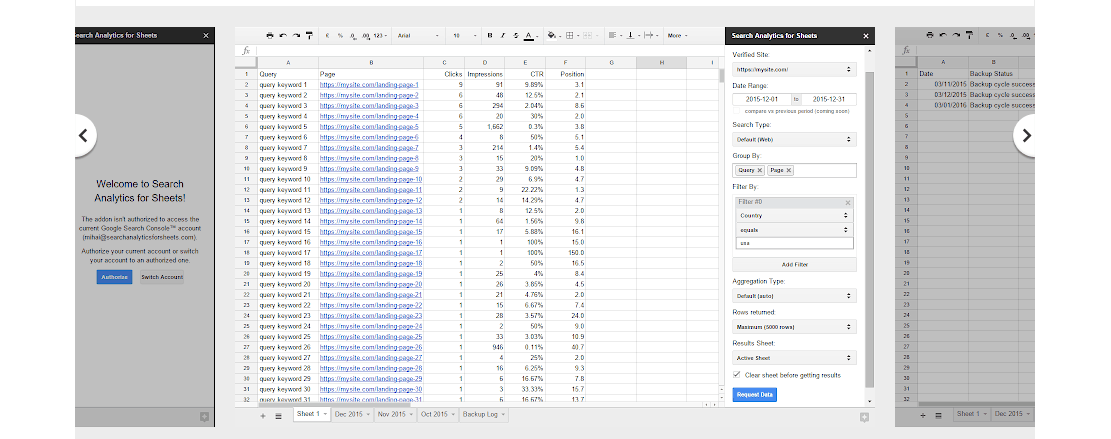1111x439 pixels.
Task: Click the undo arrow icon
Action: (x=283, y=36)
